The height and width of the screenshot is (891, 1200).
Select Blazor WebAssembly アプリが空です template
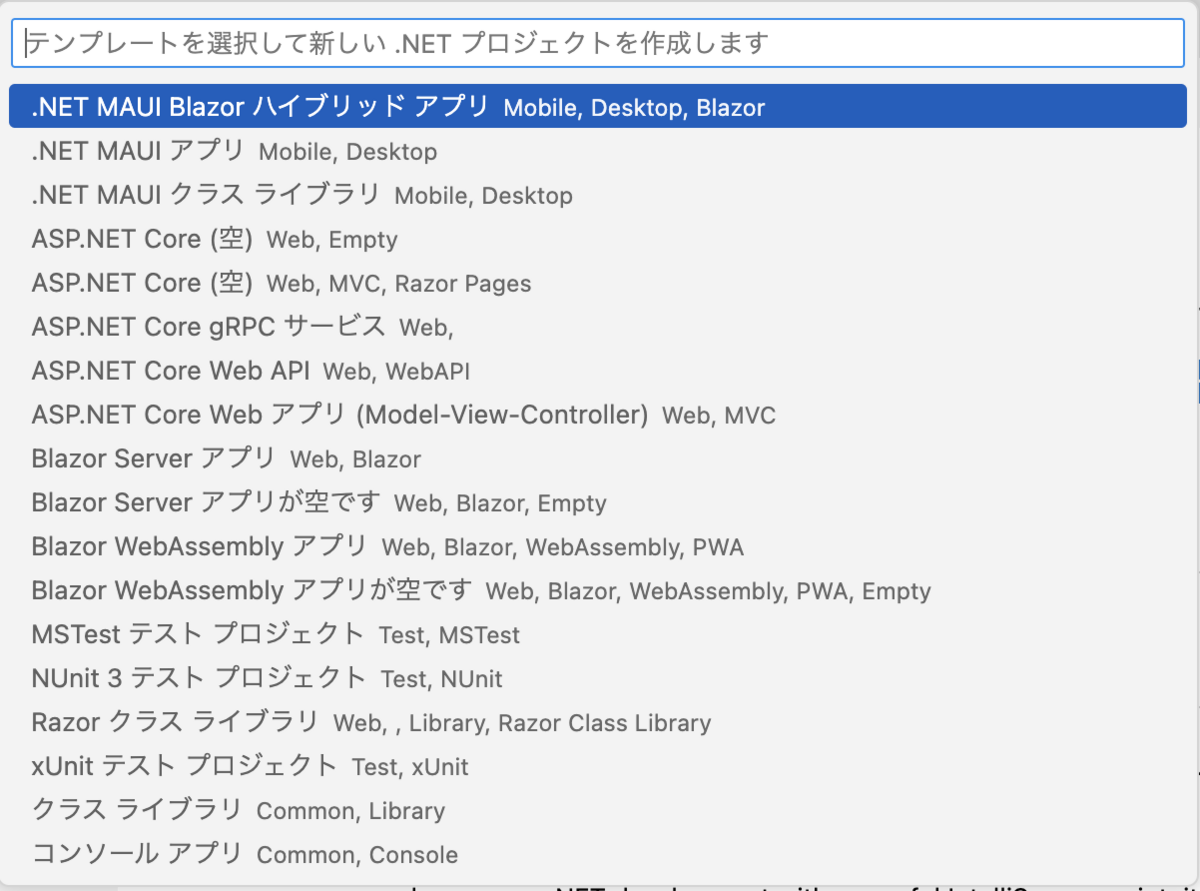coord(598,591)
